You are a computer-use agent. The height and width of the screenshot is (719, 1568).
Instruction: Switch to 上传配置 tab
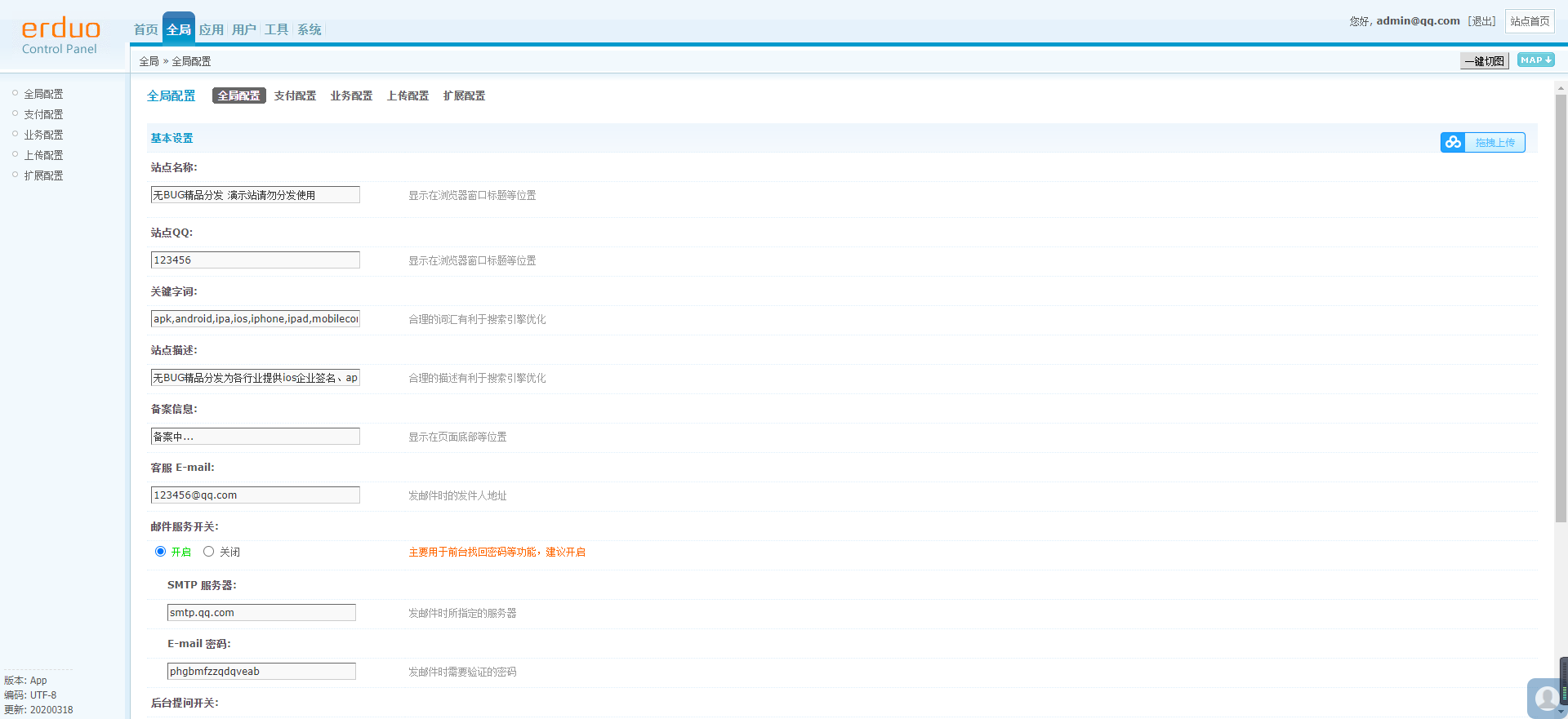408,96
